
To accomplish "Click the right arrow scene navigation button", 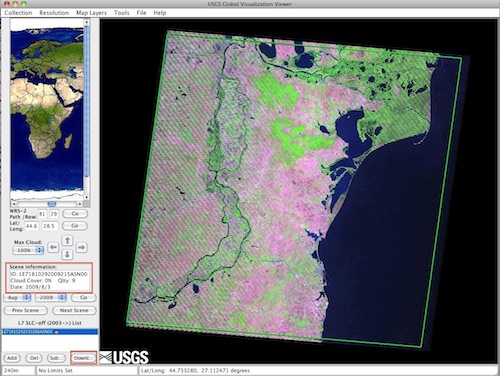I will point(81,247).
